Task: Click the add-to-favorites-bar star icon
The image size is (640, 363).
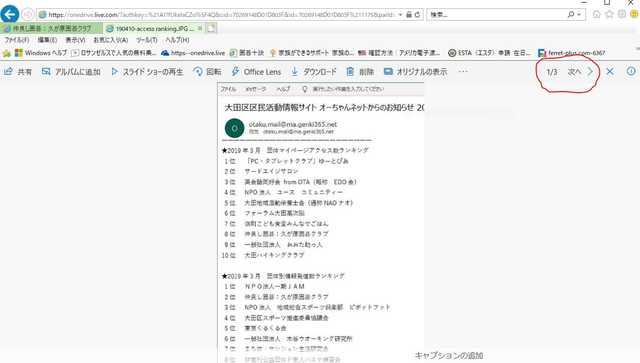Action: 7,53
